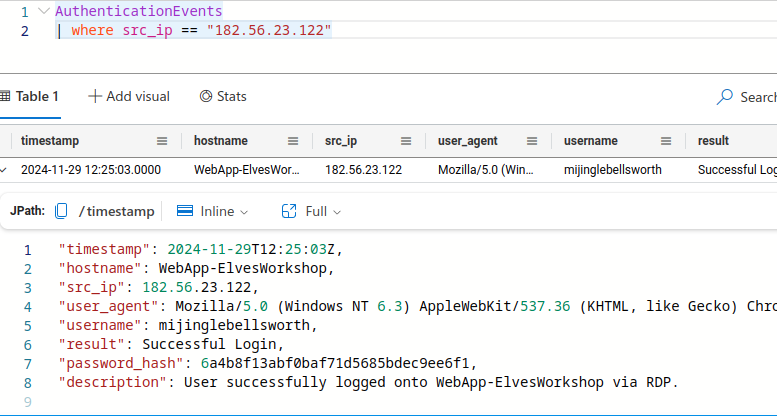Screen dimensions: 777x418
Task: Open the username column menu icon
Action: [x=666, y=141]
